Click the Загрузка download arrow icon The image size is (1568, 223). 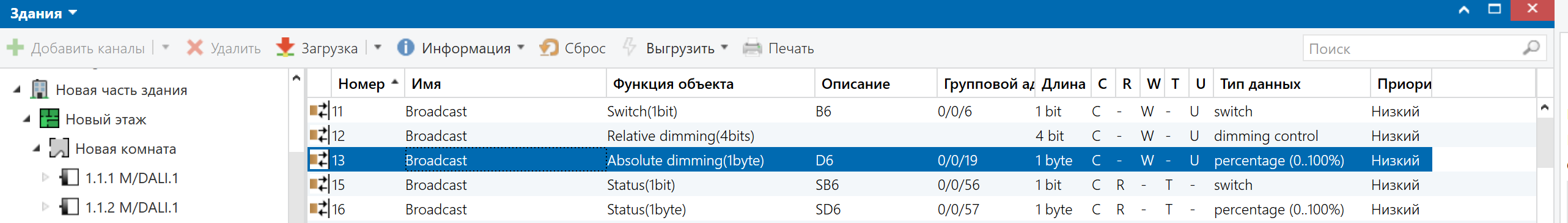[285, 48]
